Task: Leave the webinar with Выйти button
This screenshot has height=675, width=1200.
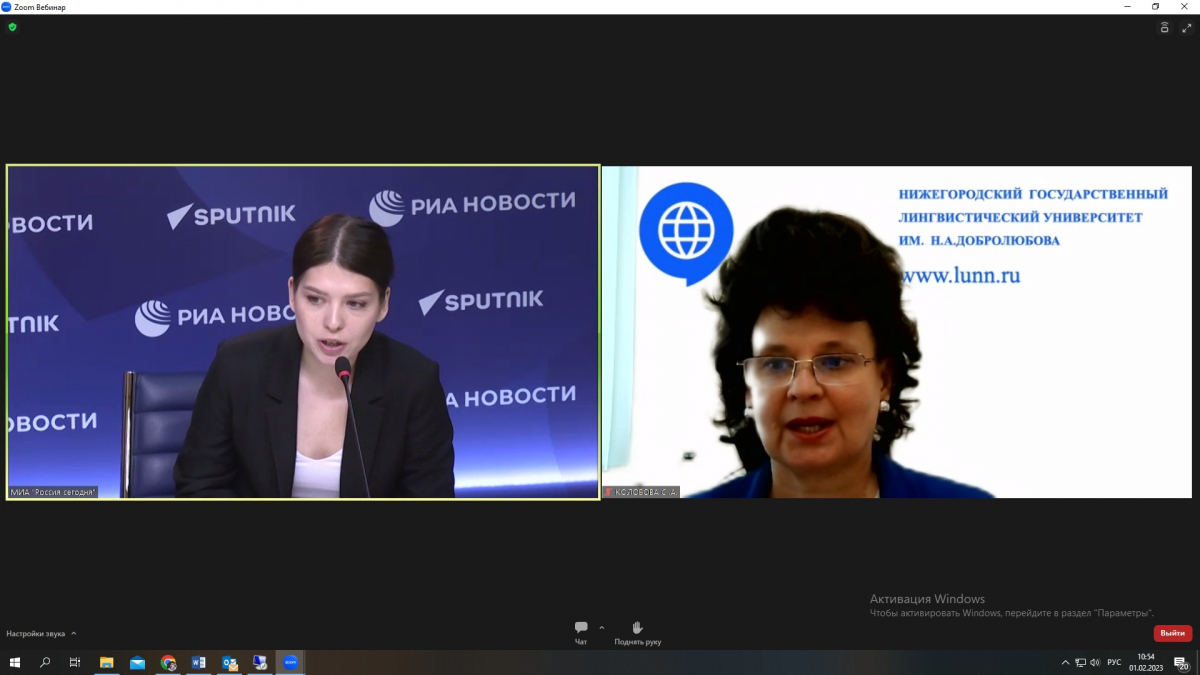Action: [x=1173, y=633]
